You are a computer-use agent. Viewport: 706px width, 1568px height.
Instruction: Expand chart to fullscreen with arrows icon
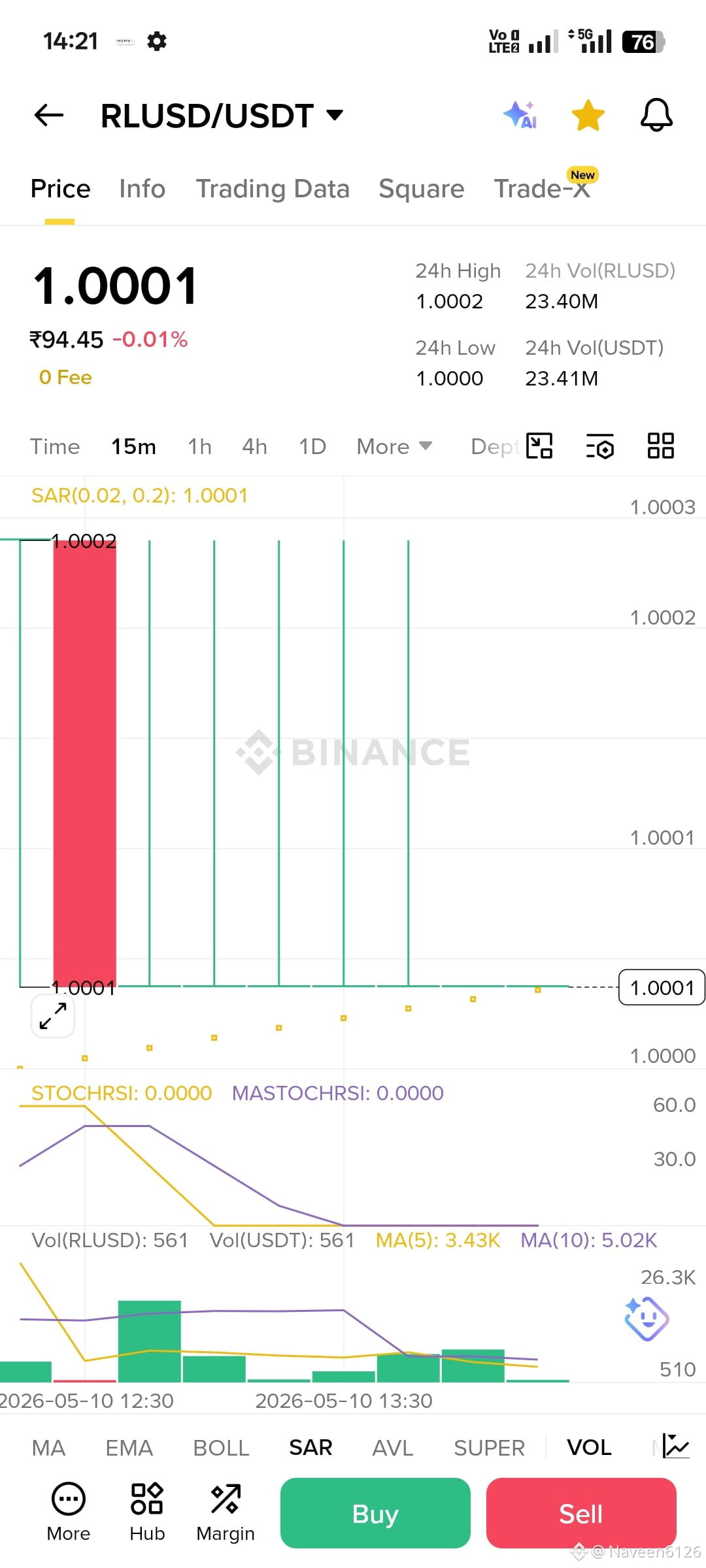(53, 1016)
